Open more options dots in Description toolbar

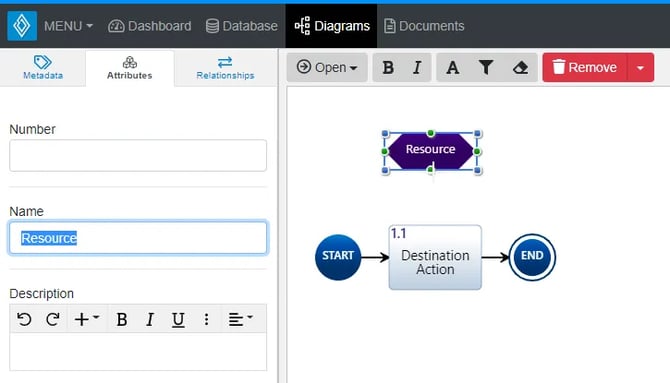click(x=206, y=319)
